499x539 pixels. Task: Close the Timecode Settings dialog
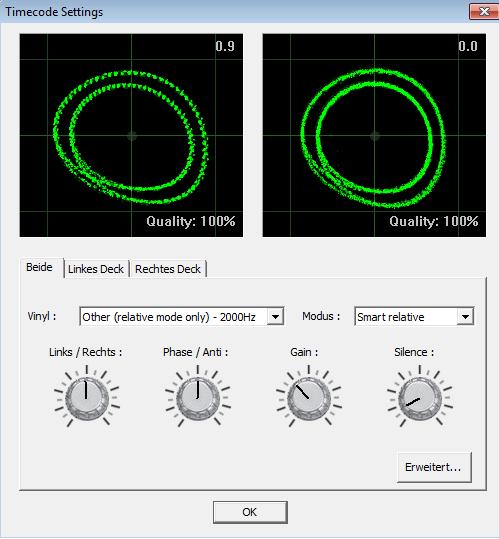click(x=484, y=11)
